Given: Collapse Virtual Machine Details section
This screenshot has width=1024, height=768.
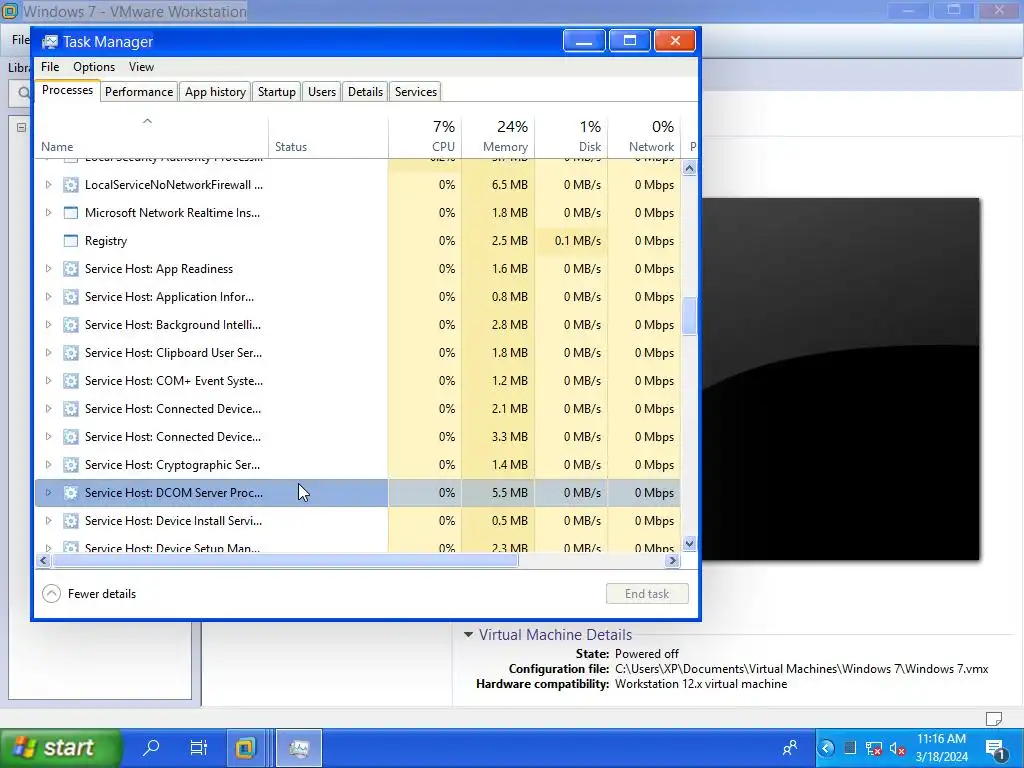Looking at the screenshot, I should (468, 635).
